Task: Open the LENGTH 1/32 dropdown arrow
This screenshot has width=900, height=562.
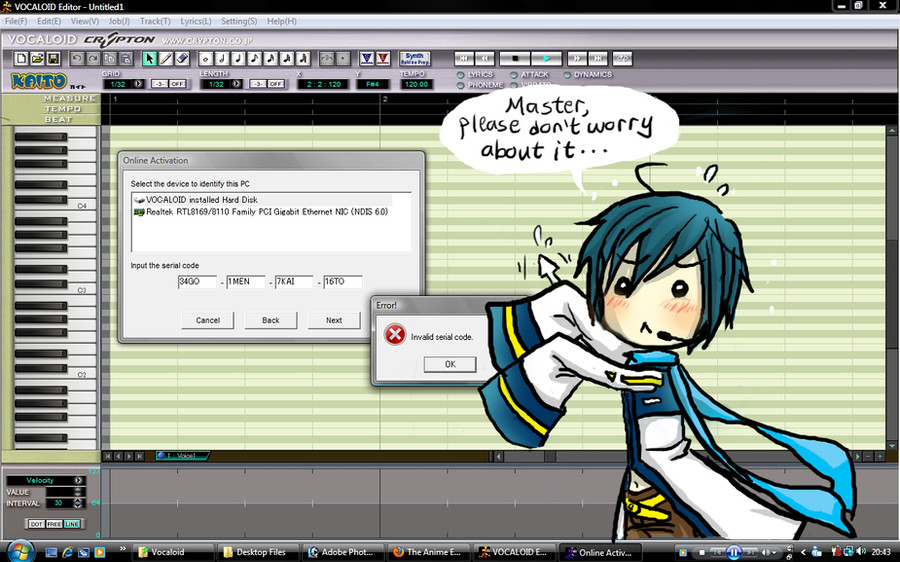Action: pyautogui.click(x=236, y=84)
